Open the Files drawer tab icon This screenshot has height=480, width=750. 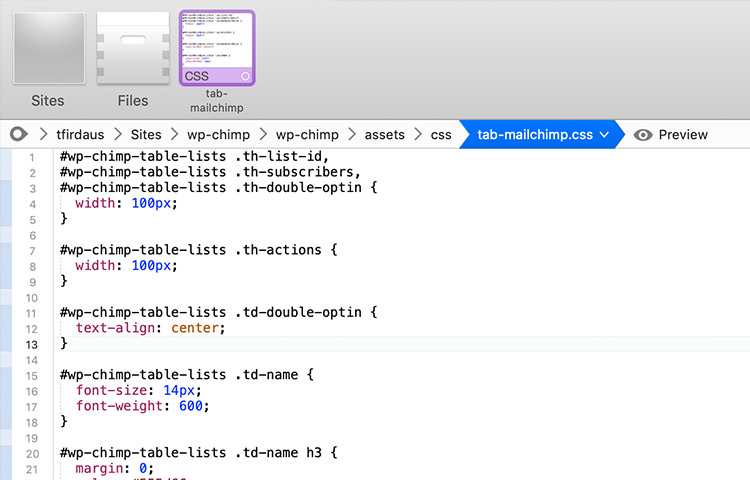point(132,48)
